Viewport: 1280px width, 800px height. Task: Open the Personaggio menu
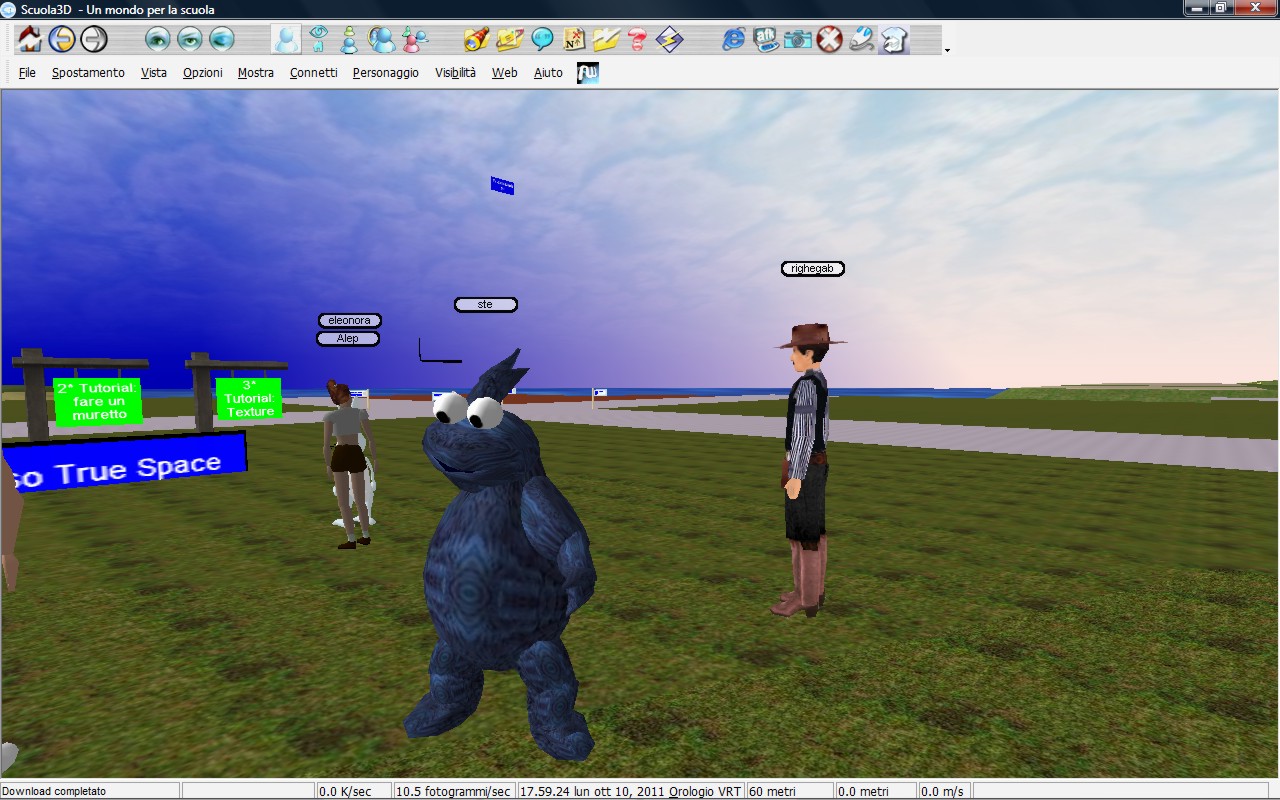(386, 73)
